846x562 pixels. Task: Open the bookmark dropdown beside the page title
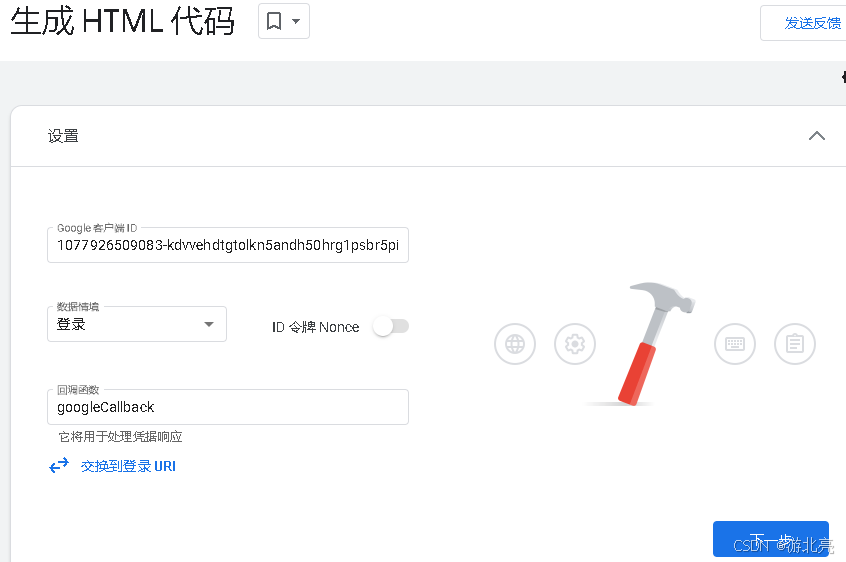click(284, 21)
